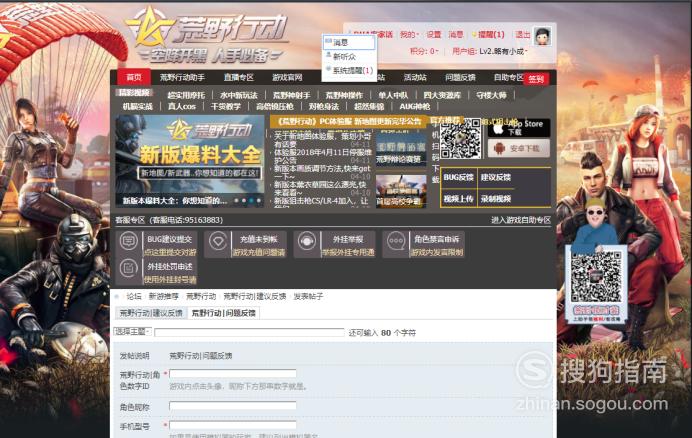Click the 新听众 person icon
The width and height of the screenshot is (692, 438).
(x=328, y=56)
